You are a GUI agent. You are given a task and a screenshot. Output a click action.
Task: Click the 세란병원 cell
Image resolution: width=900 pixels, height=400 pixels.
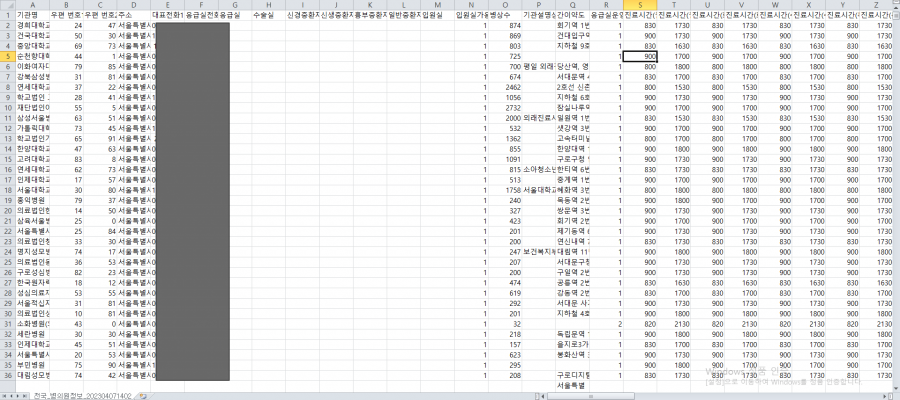pos(33,334)
